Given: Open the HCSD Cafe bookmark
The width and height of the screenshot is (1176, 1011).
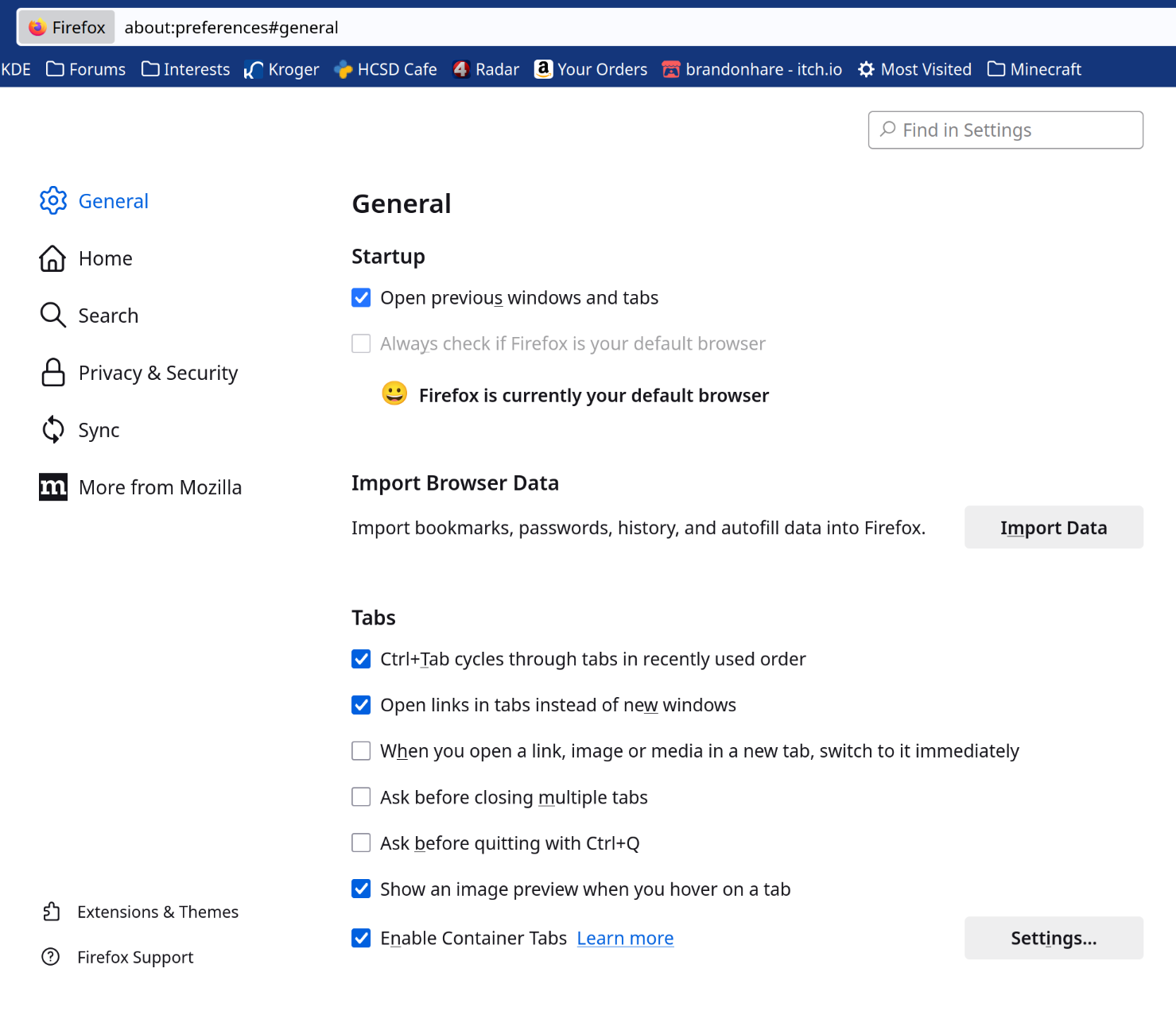Looking at the screenshot, I should tap(386, 69).
